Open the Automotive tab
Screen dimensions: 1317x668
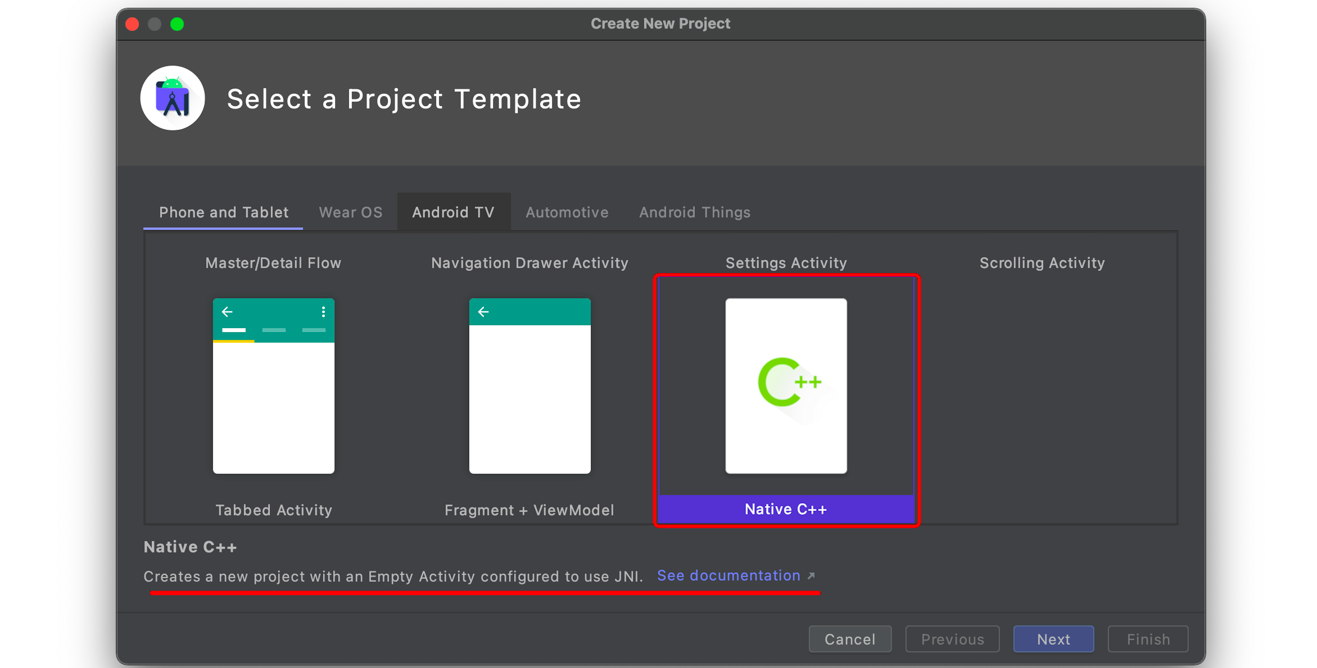point(567,212)
